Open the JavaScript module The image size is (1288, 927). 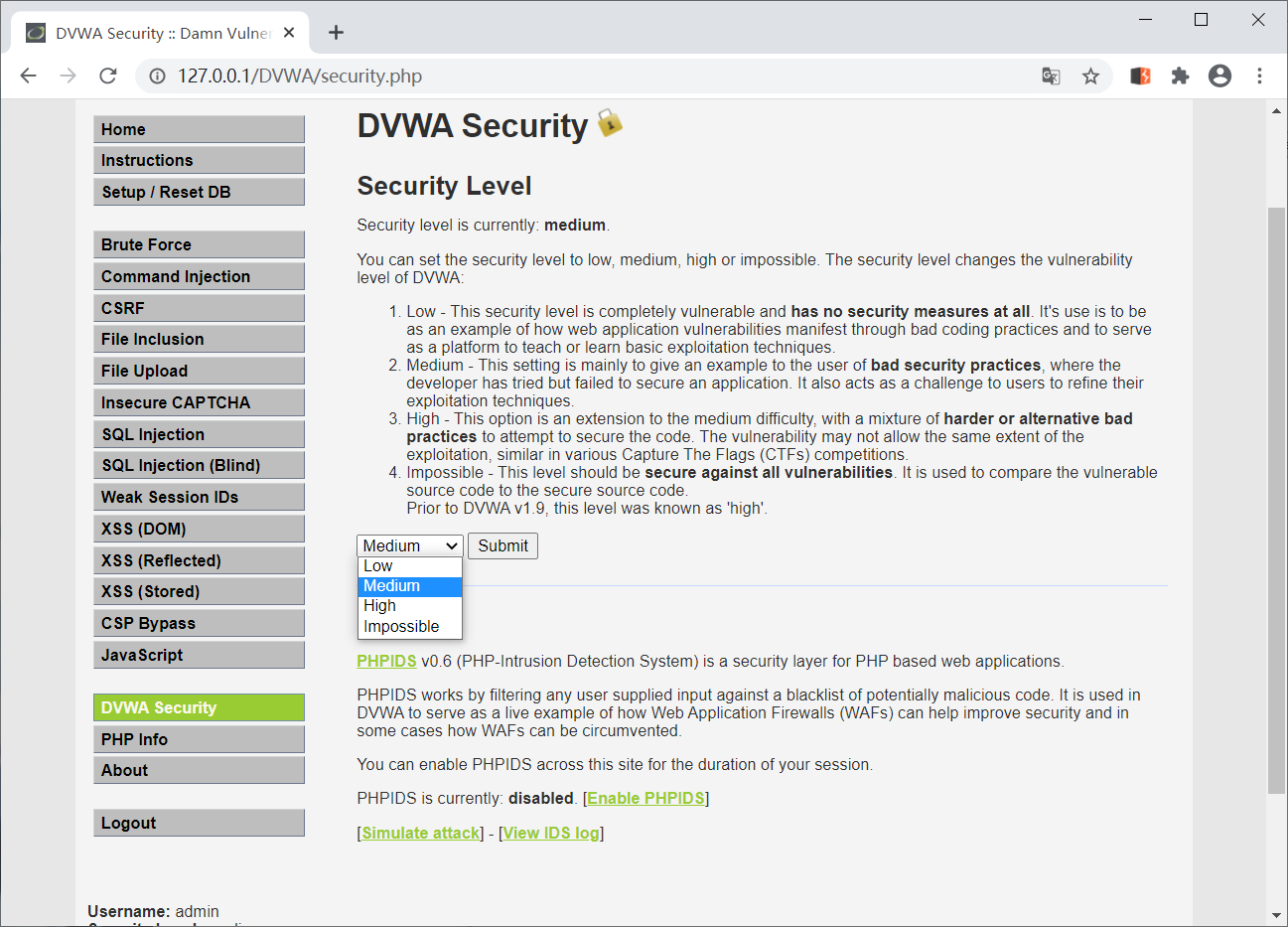point(199,655)
